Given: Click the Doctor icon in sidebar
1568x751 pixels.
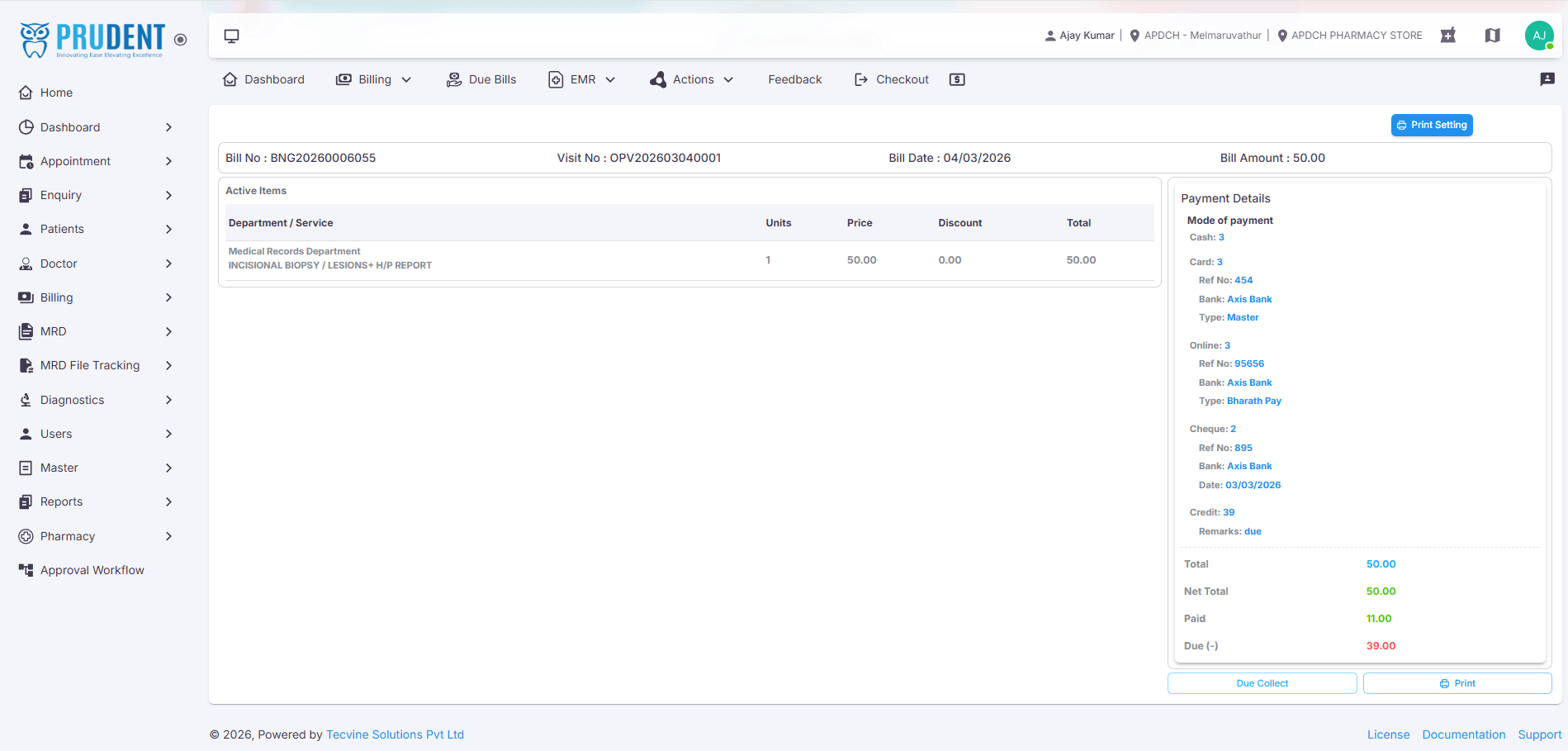Looking at the screenshot, I should coord(26,264).
